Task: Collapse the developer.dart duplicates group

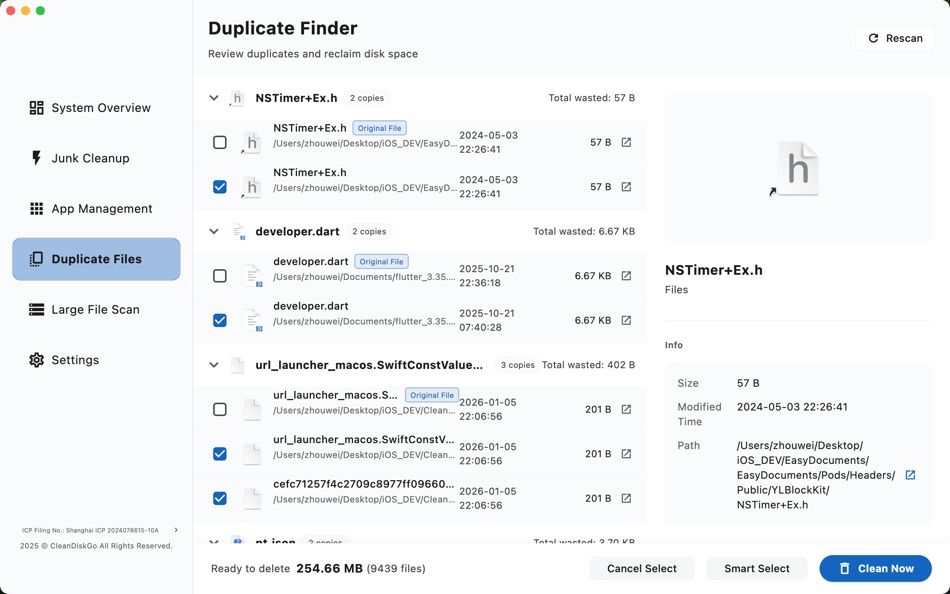Action: [213, 231]
